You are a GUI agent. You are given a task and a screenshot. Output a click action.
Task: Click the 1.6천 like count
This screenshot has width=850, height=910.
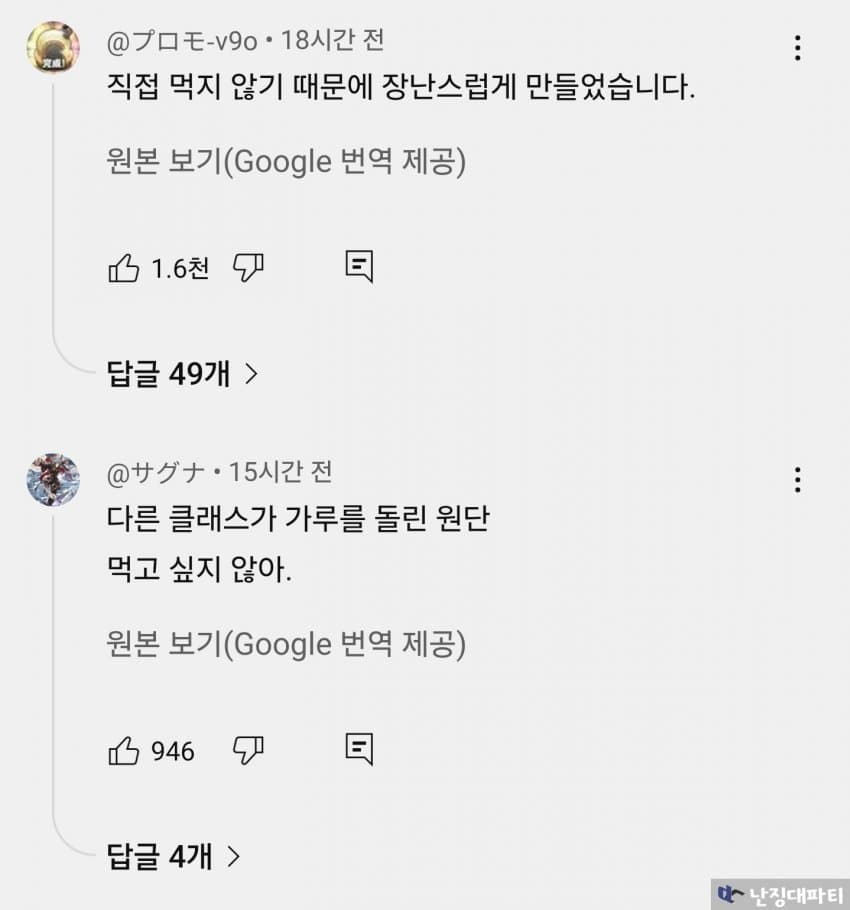pos(180,268)
